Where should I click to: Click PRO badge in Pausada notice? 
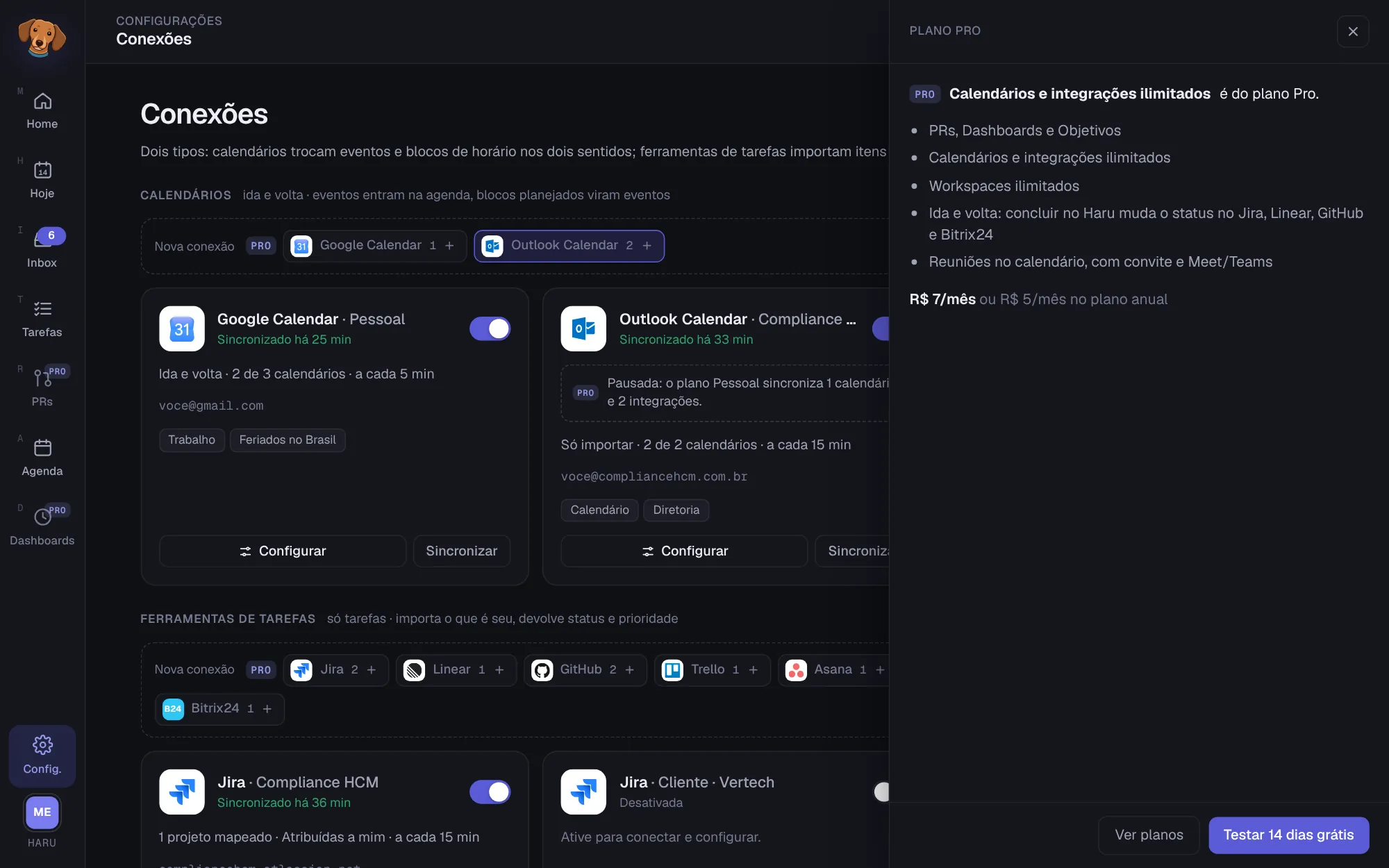click(585, 392)
